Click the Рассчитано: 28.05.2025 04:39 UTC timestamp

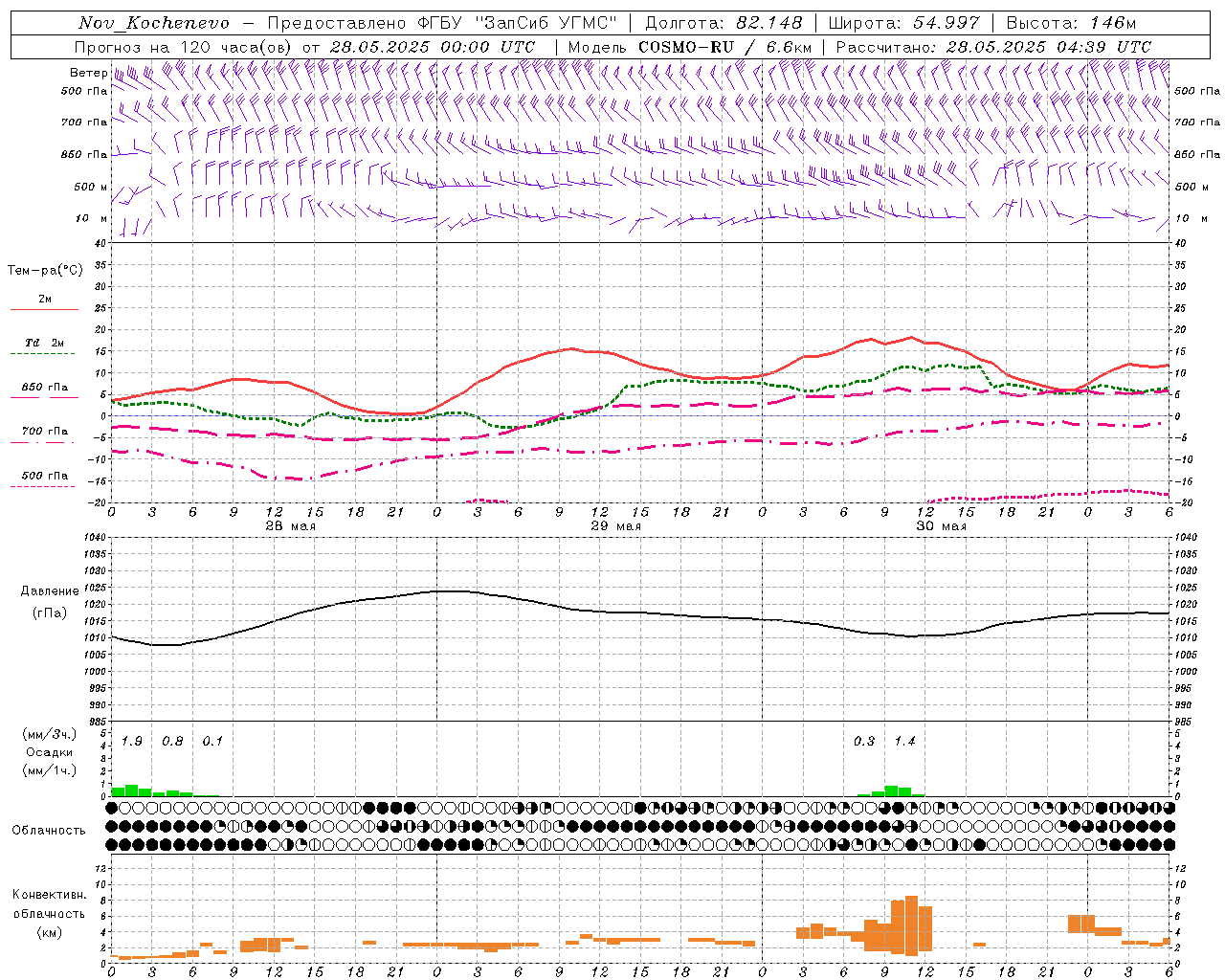coord(993,47)
